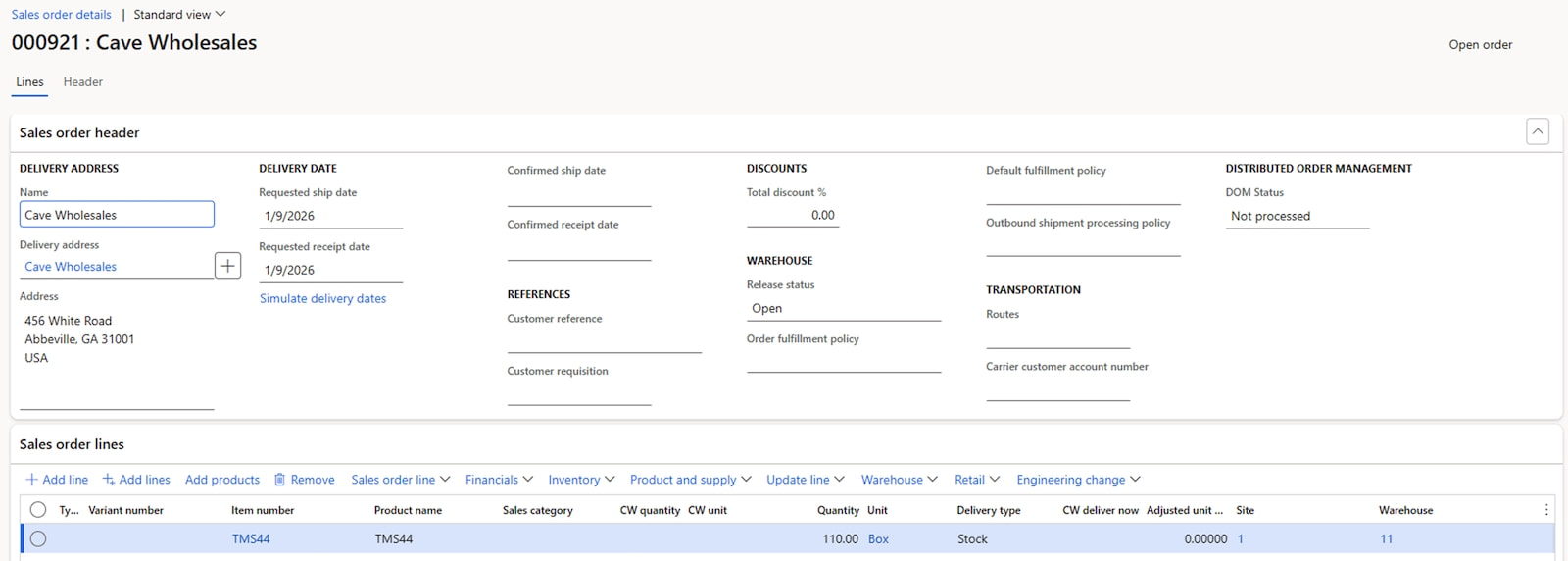
Task: Click Add line with plus icon
Action: tap(57, 480)
